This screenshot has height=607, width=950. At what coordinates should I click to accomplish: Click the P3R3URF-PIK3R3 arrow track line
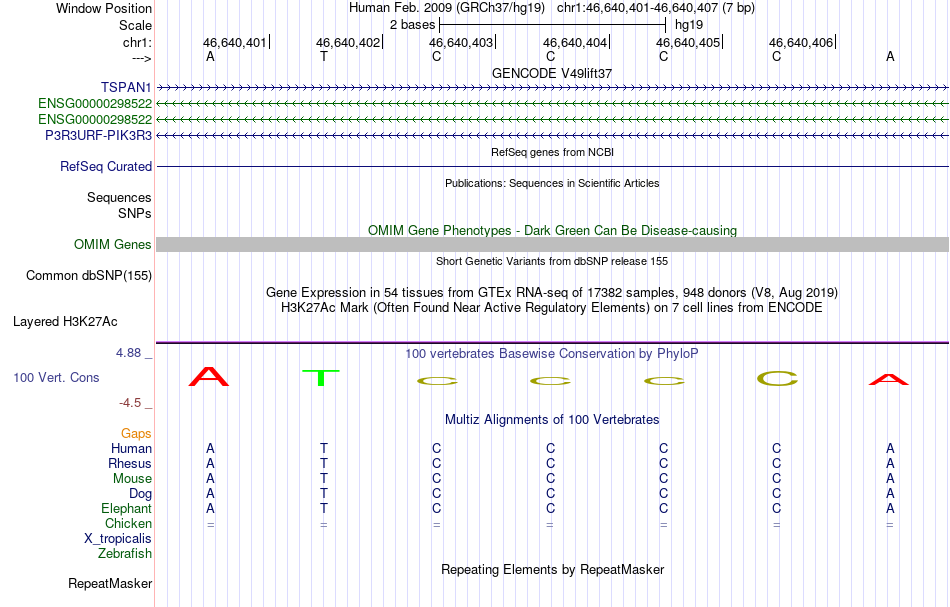click(552, 135)
